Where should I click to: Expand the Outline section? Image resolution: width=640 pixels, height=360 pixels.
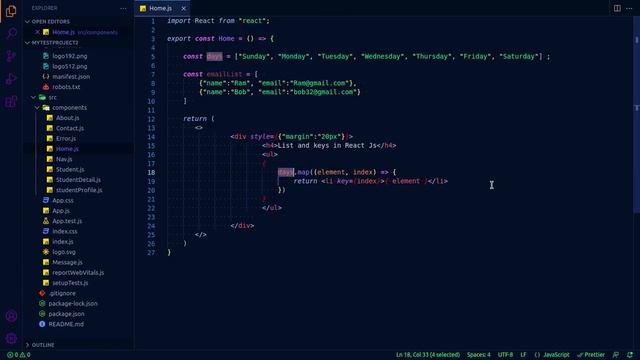pos(43,345)
